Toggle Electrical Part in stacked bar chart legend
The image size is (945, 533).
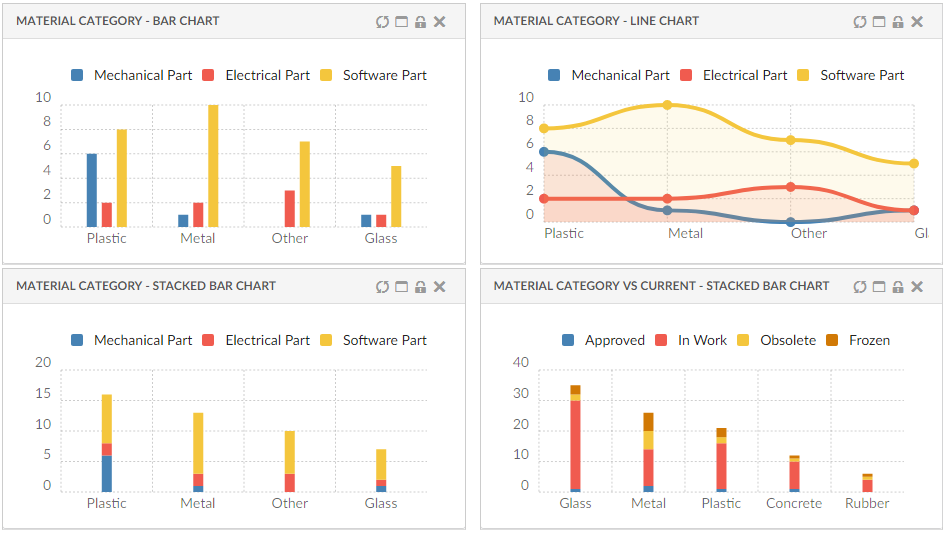pos(267,340)
